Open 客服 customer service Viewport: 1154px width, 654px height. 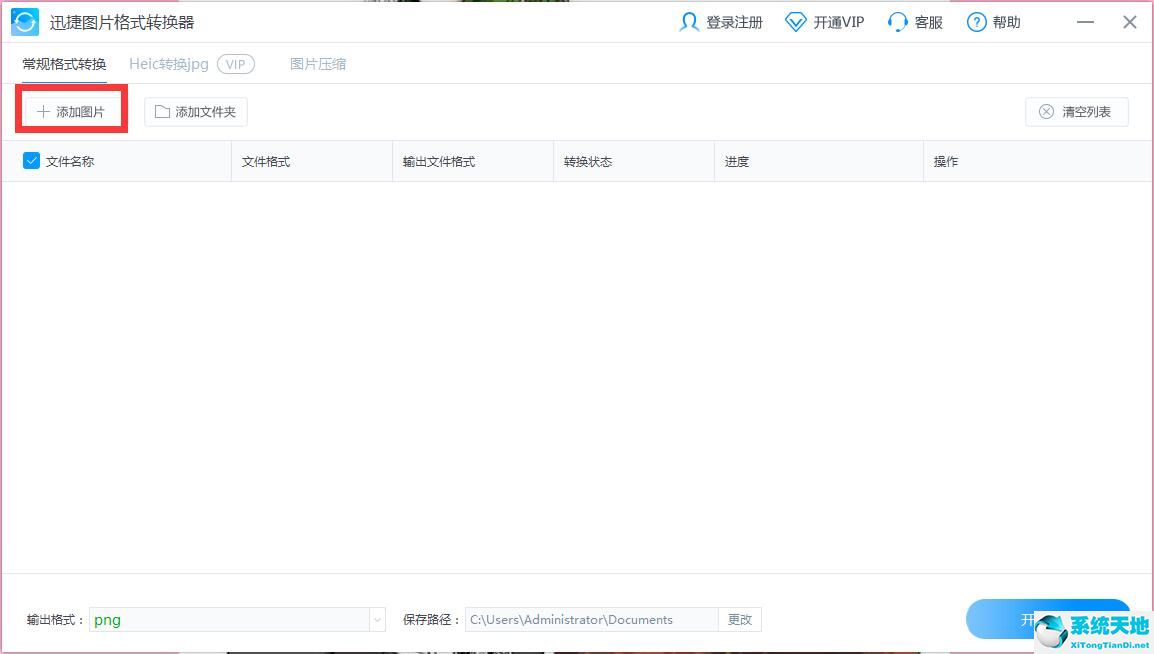point(915,22)
